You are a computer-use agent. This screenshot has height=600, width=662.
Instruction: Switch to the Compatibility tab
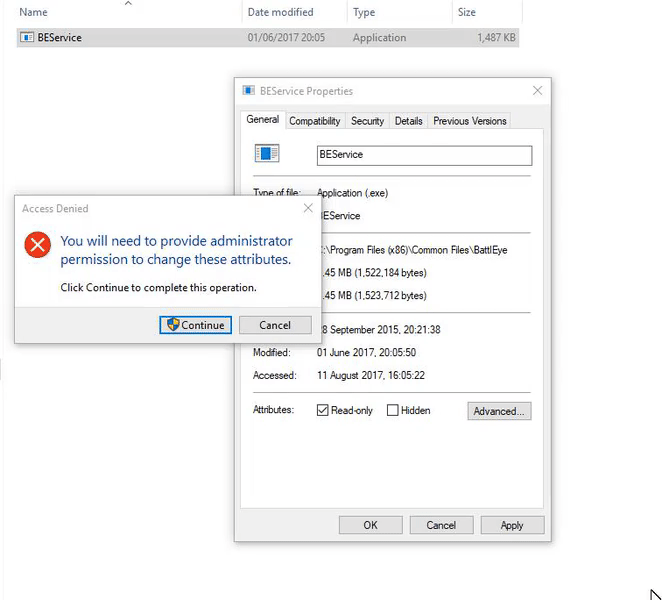tap(315, 121)
